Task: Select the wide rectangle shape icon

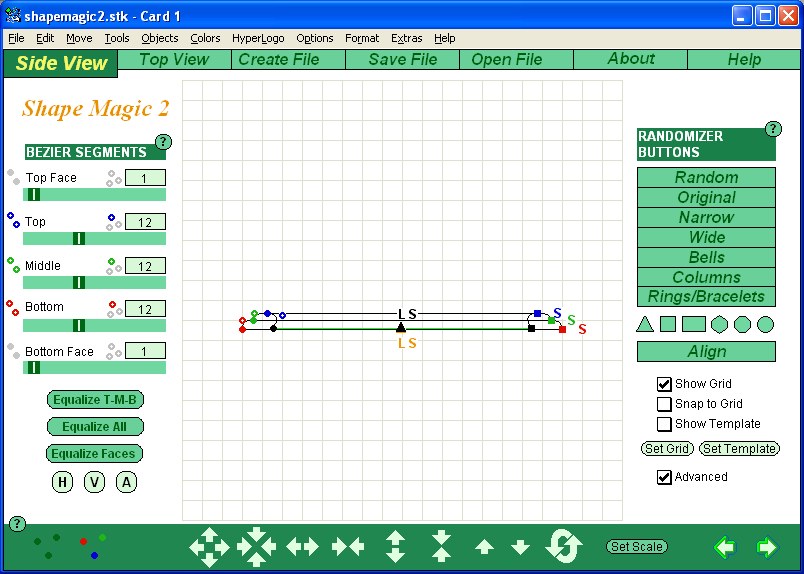Action: (693, 324)
